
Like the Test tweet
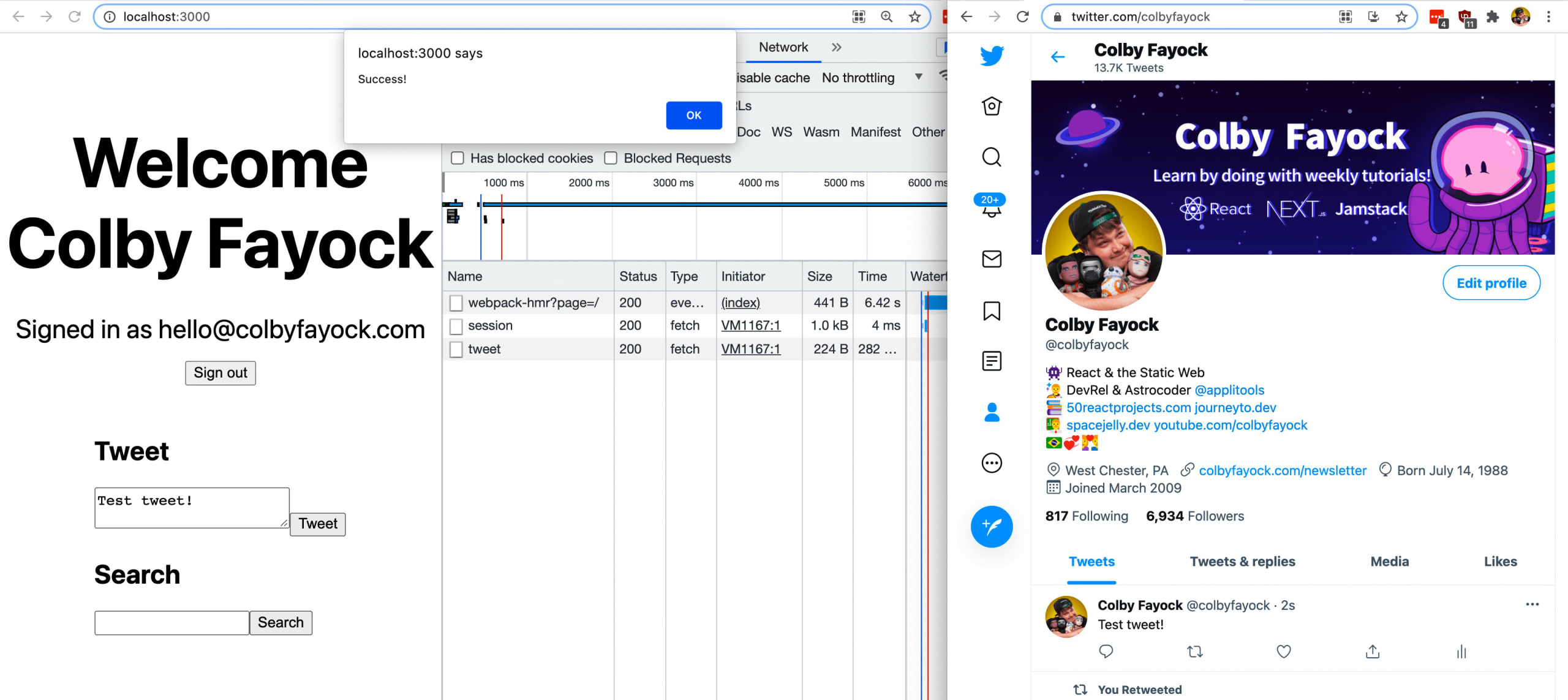(1284, 652)
